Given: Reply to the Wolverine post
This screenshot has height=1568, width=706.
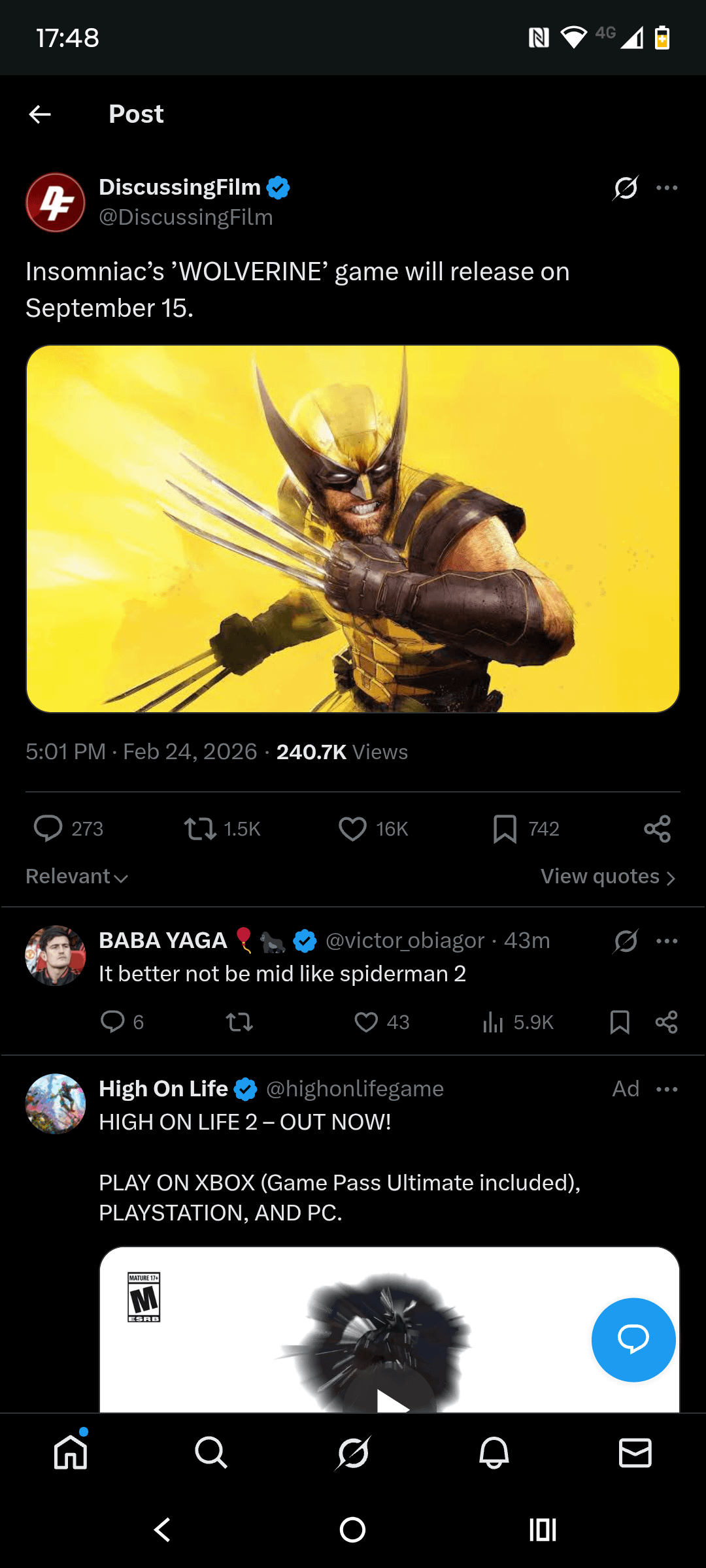Looking at the screenshot, I should pos(48,828).
